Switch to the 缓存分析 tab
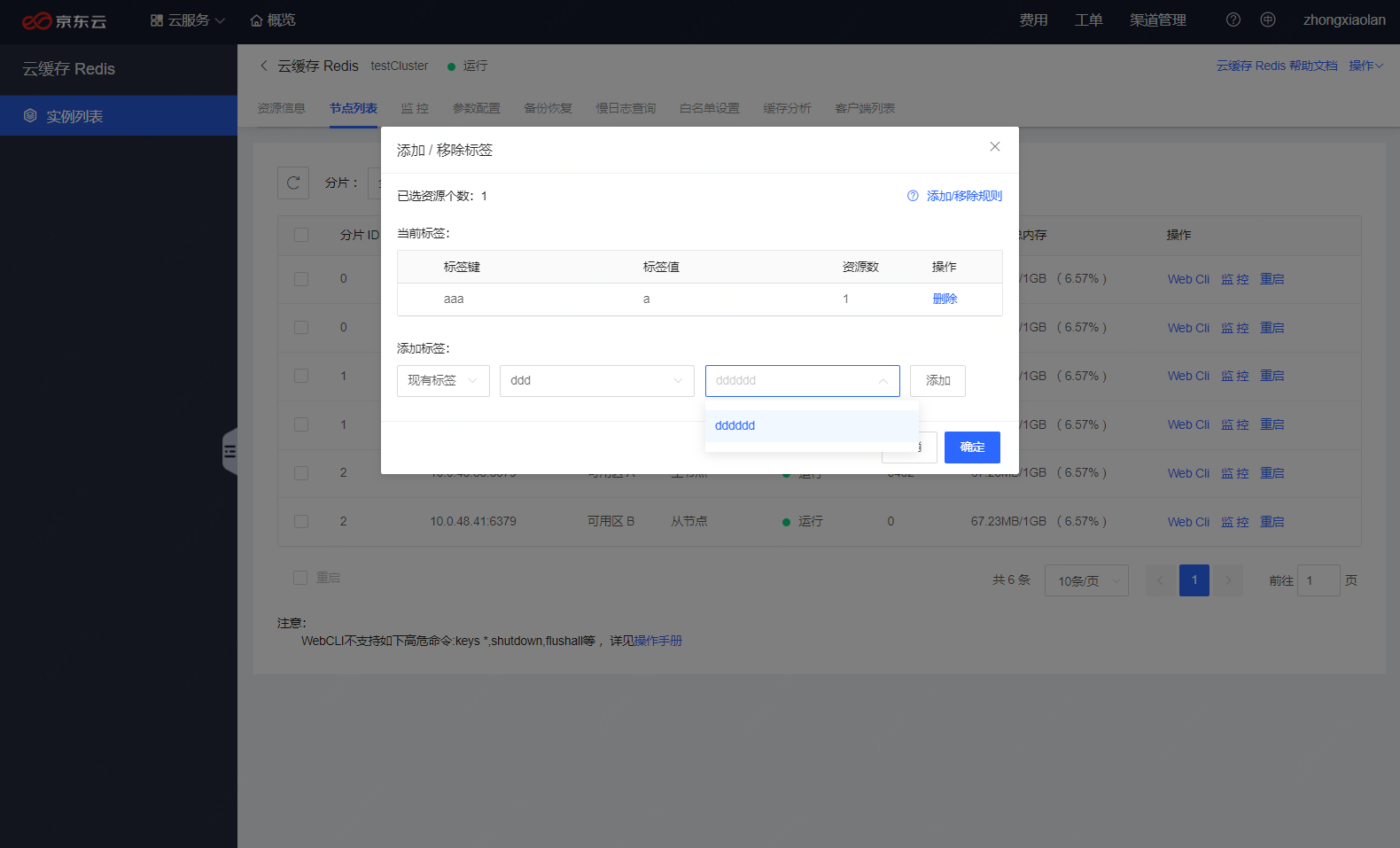This screenshot has width=1400, height=848. 787,108
